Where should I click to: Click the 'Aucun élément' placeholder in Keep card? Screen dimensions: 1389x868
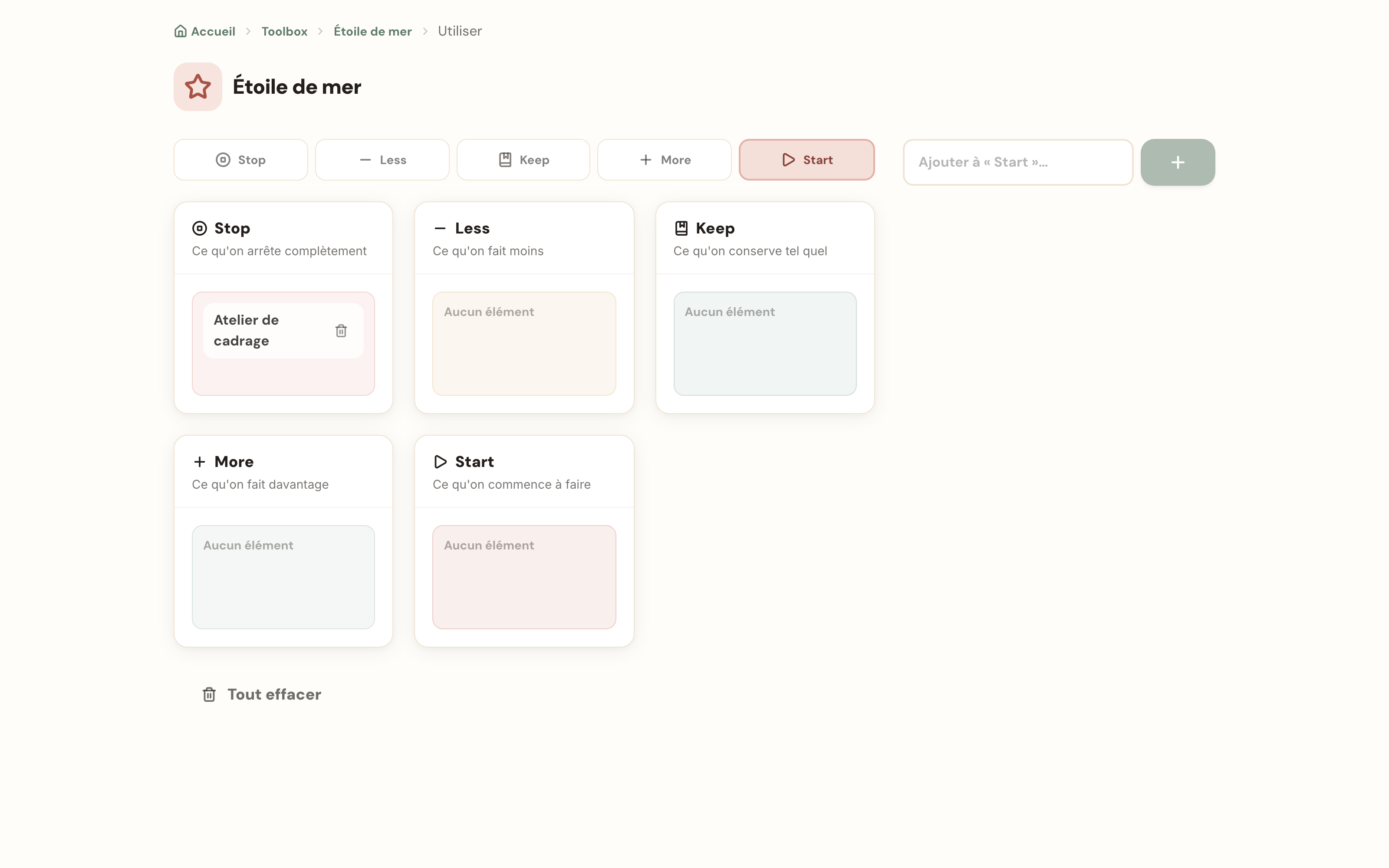730,312
